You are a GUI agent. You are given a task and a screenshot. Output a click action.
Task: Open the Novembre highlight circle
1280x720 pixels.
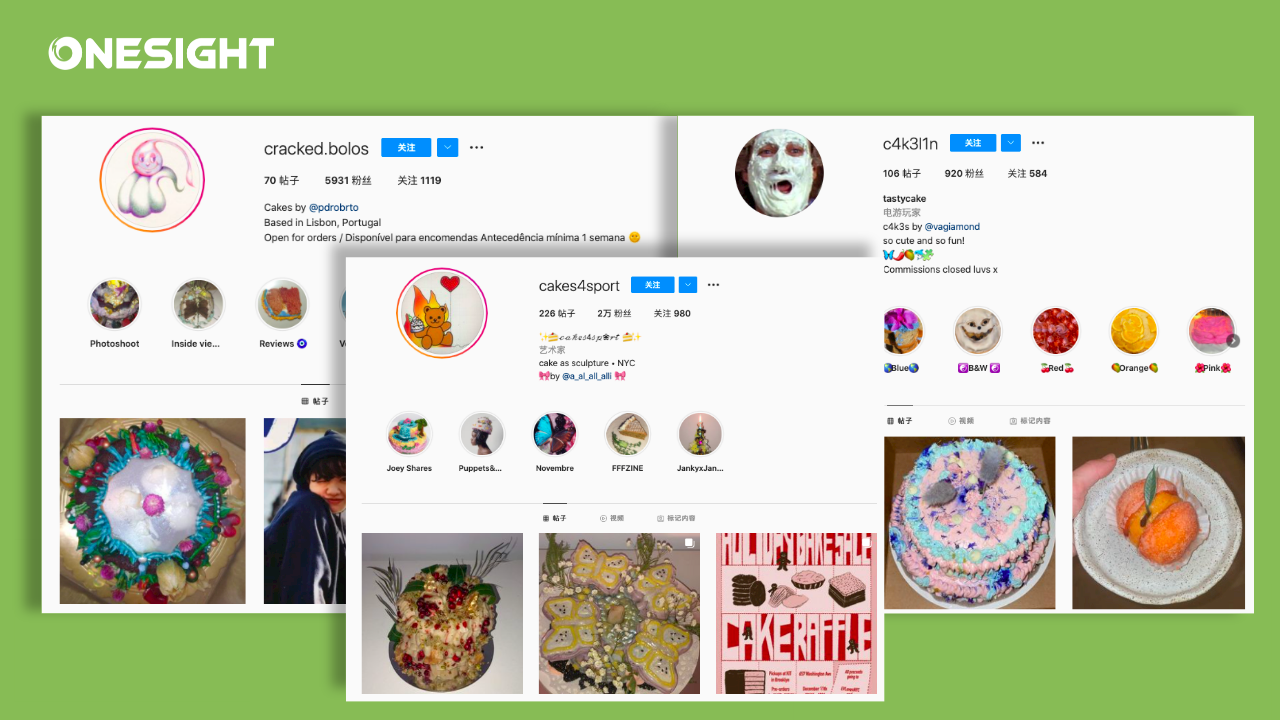tap(554, 434)
